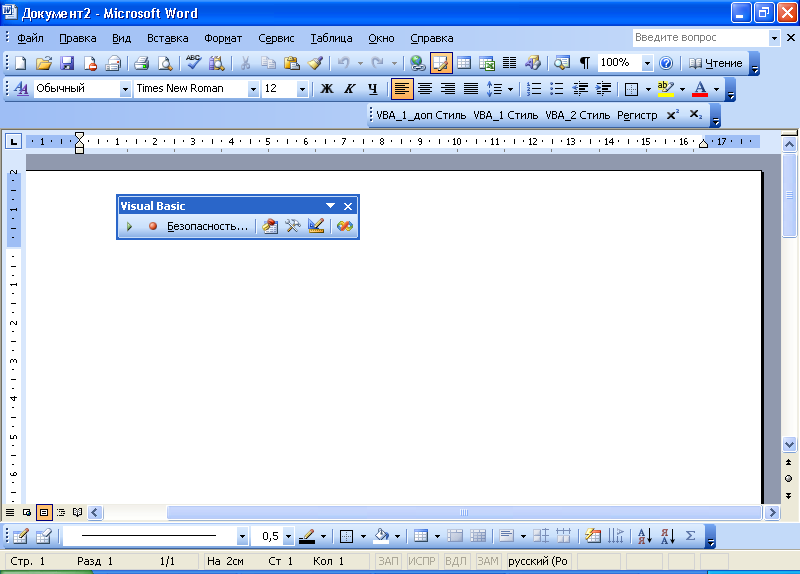The height and width of the screenshot is (574, 800).
Task: Start a numbered list
Action: [x=534, y=89]
